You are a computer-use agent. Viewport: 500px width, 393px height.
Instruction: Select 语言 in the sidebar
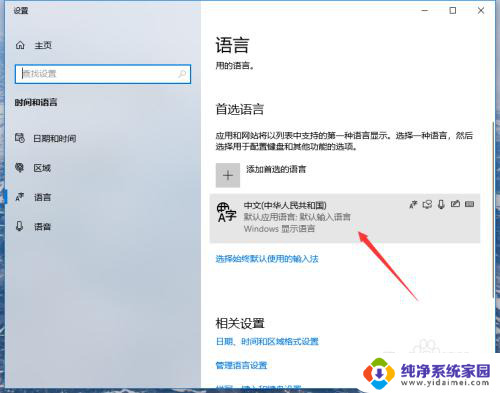[42, 197]
